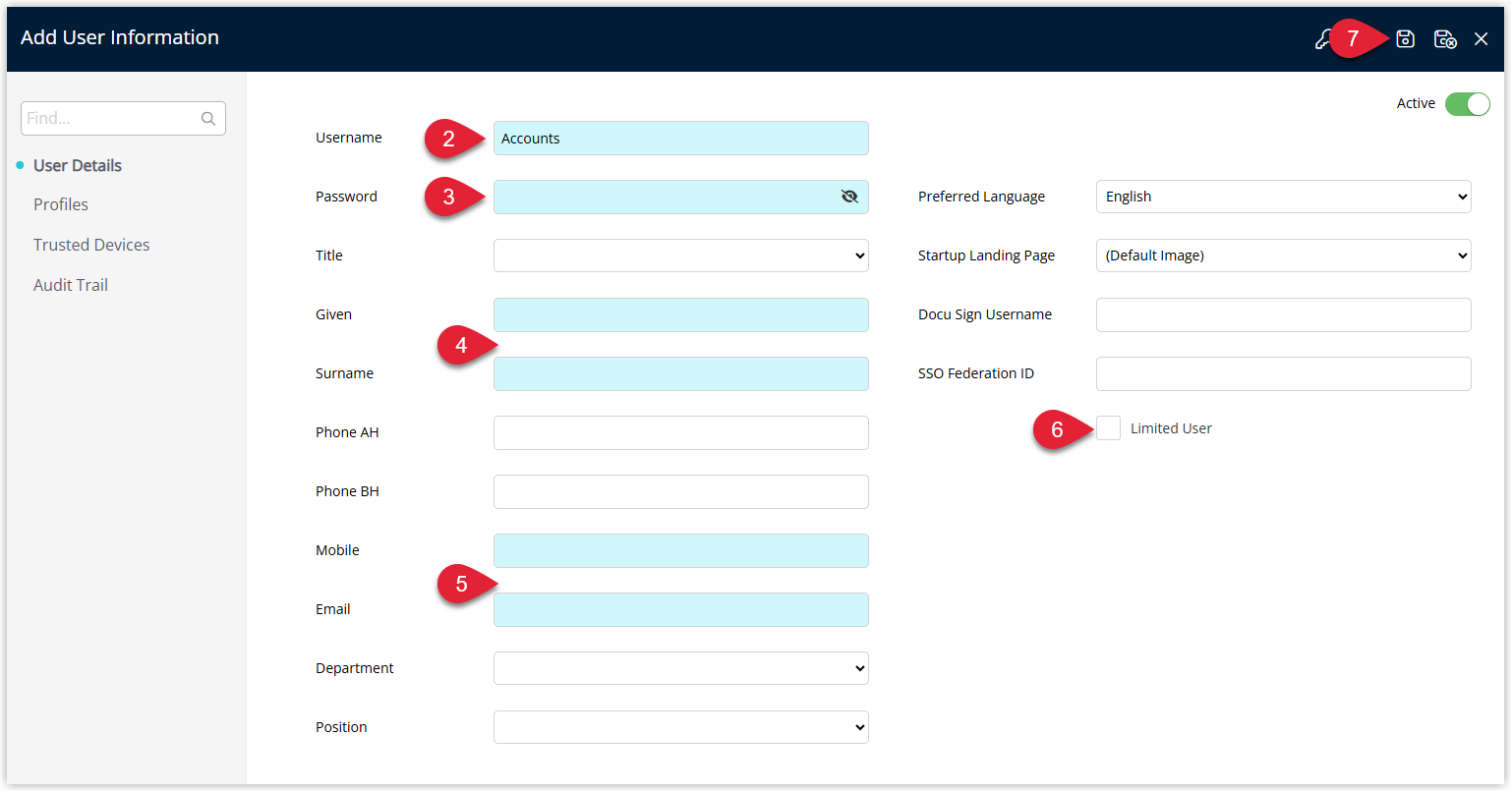The height and width of the screenshot is (792, 1512).
Task: Click the Preferred Language label
Action: [981, 197]
